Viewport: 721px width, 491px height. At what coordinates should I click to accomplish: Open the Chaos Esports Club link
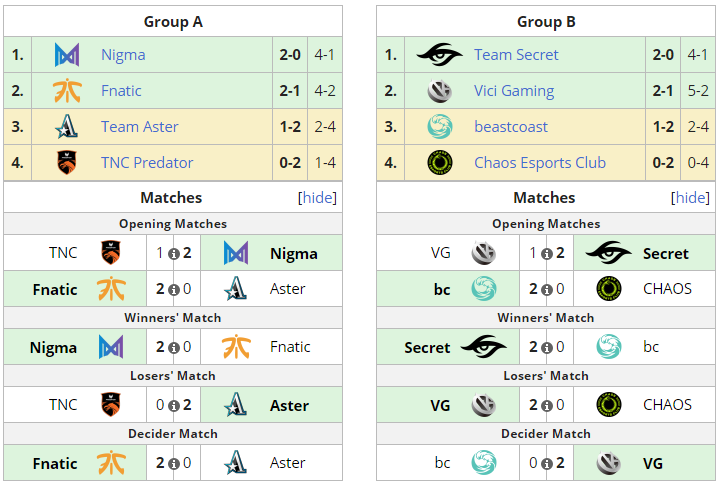click(x=540, y=163)
